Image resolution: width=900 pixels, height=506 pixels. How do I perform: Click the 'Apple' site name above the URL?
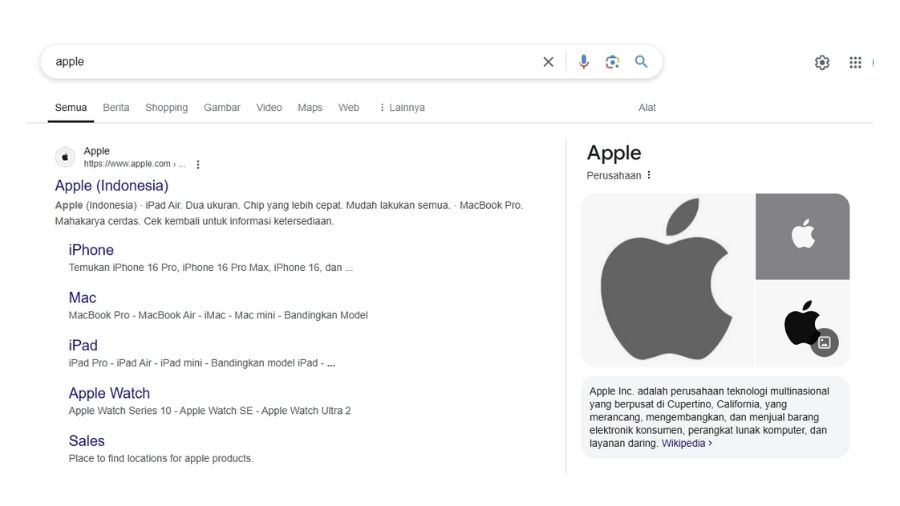[x=96, y=151]
